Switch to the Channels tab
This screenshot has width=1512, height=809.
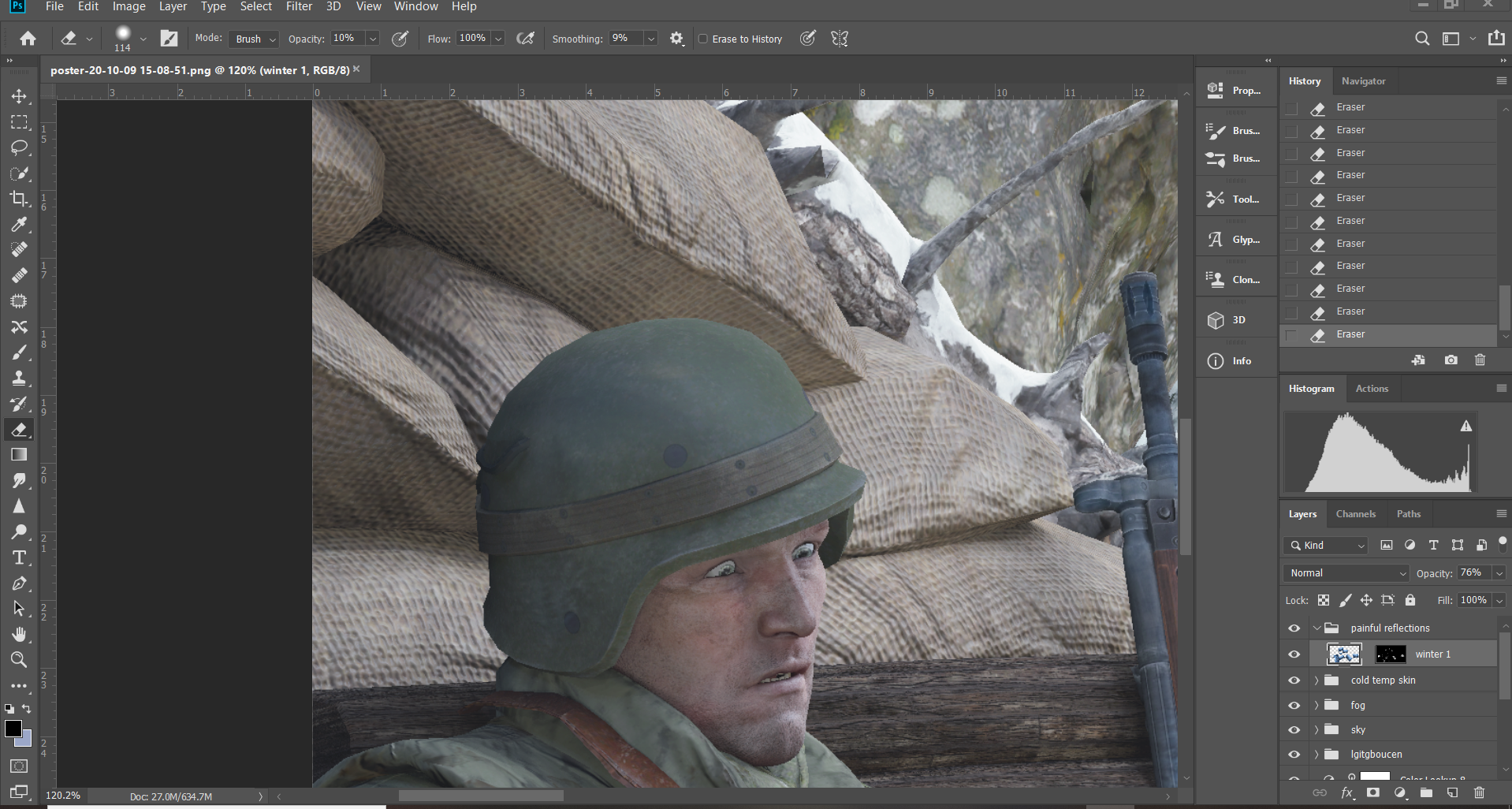(1355, 514)
